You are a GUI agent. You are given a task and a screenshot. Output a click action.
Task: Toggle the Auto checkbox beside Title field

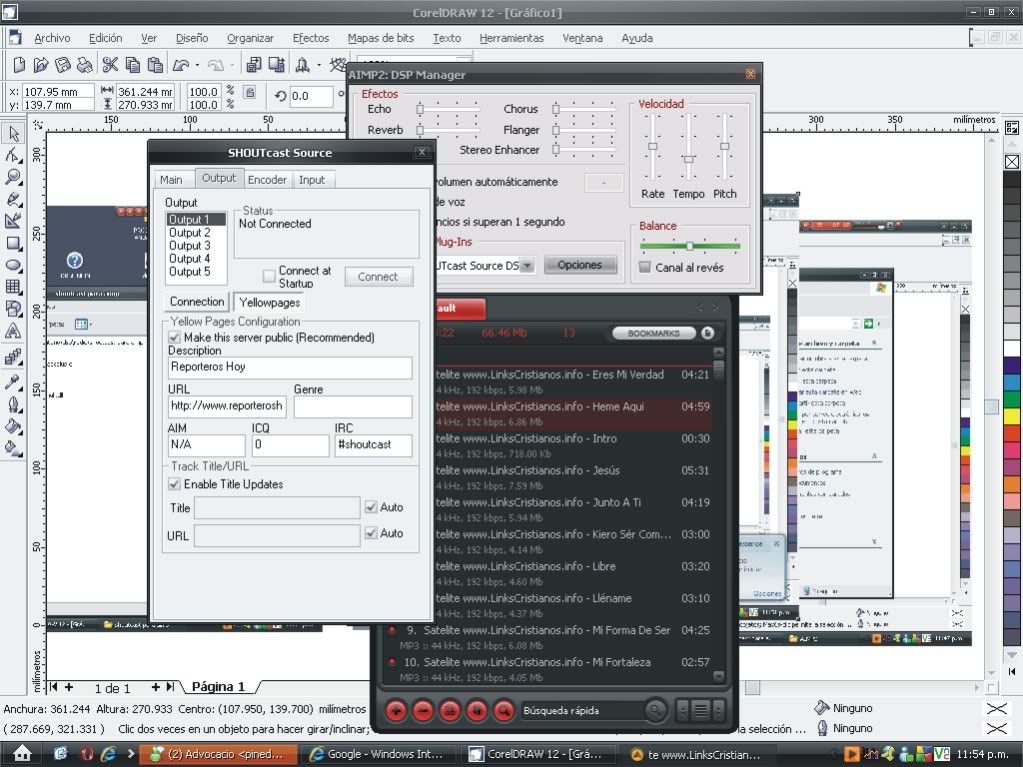click(x=371, y=507)
